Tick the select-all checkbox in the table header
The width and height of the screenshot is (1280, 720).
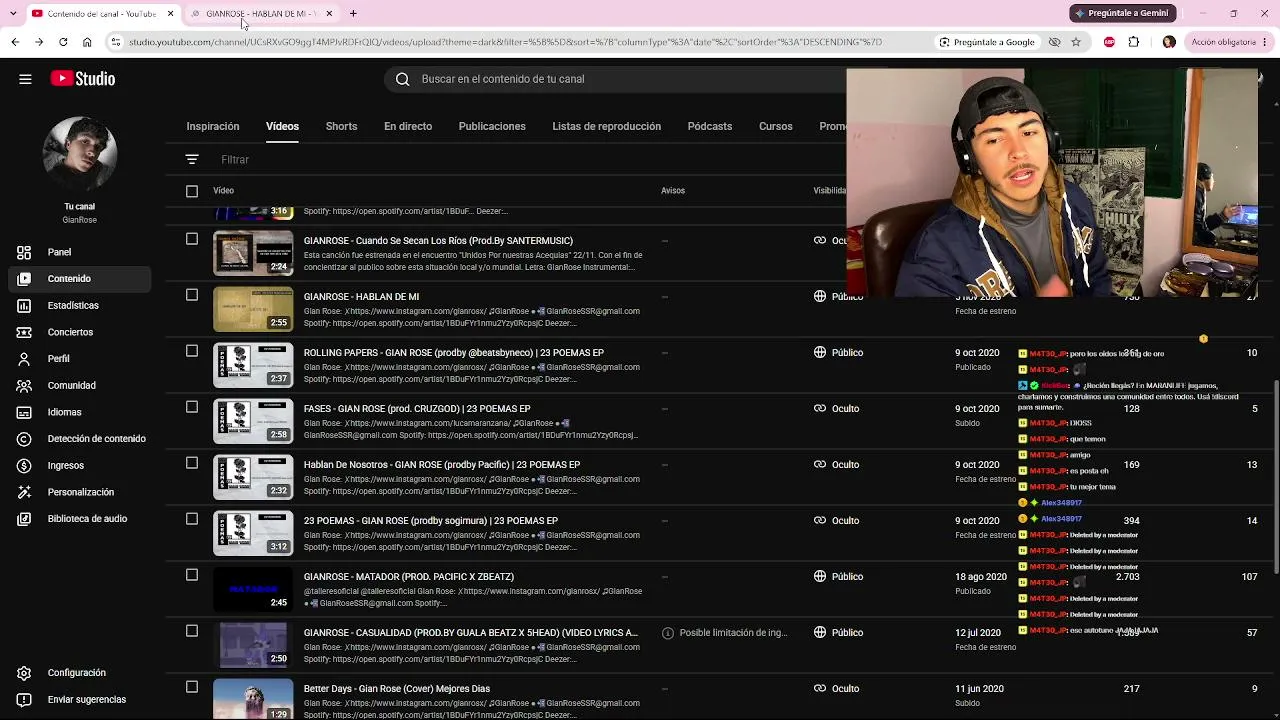pos(192,191)
